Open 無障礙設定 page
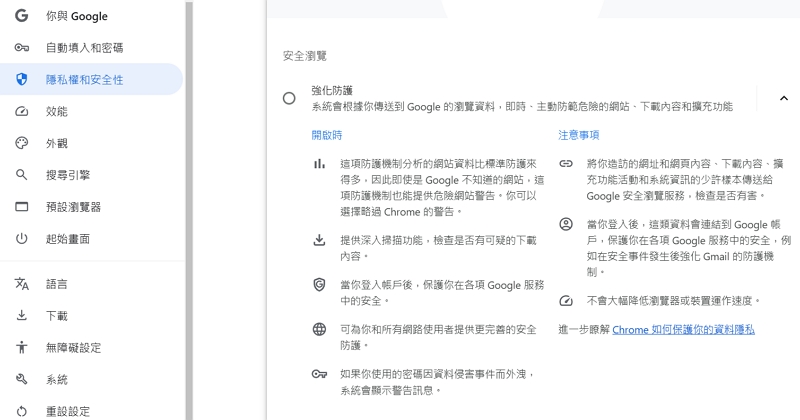 tap(92, 348)
